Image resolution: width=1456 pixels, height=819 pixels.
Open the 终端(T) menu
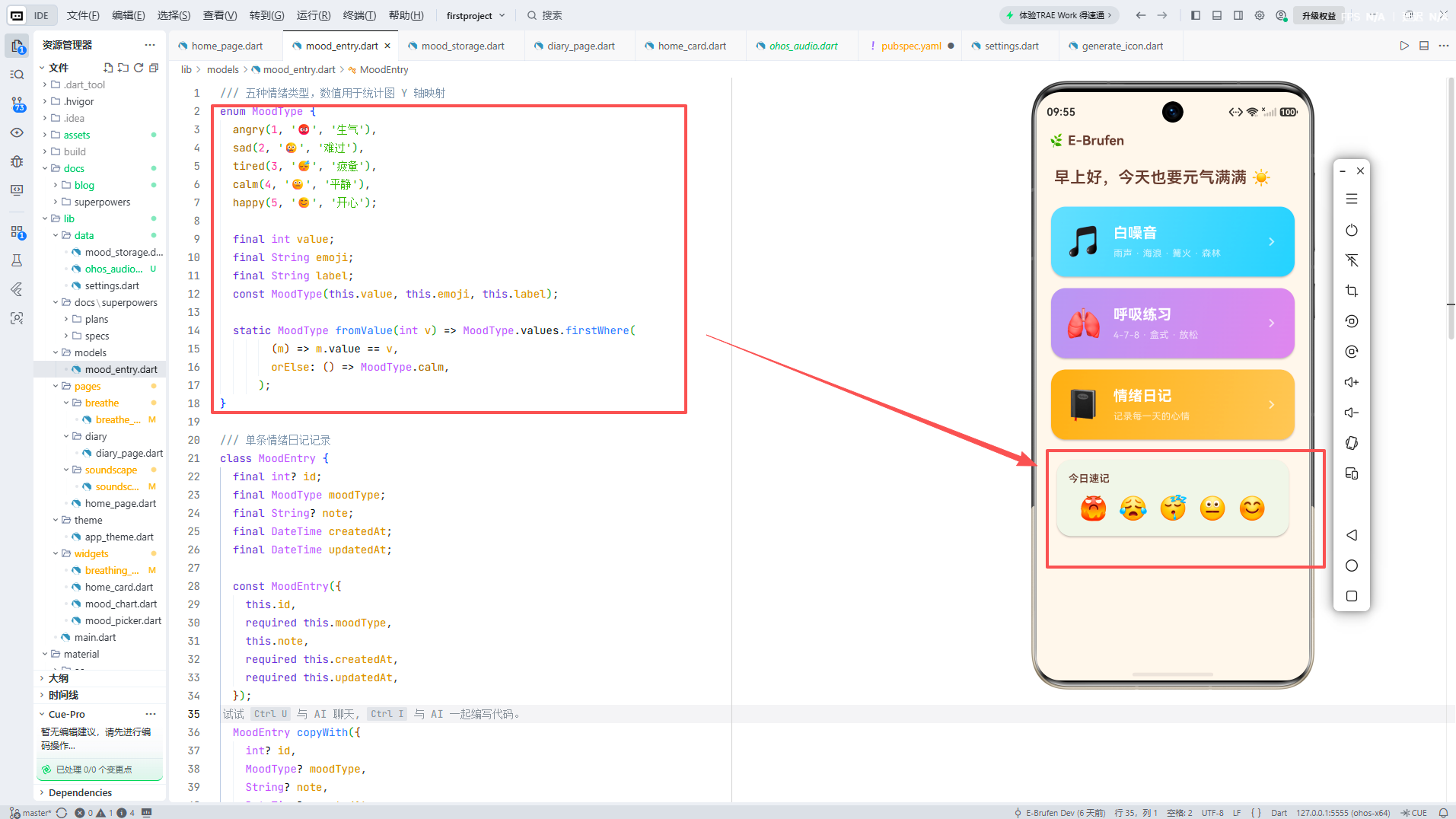pyautogui.click(x=359, y=15)
